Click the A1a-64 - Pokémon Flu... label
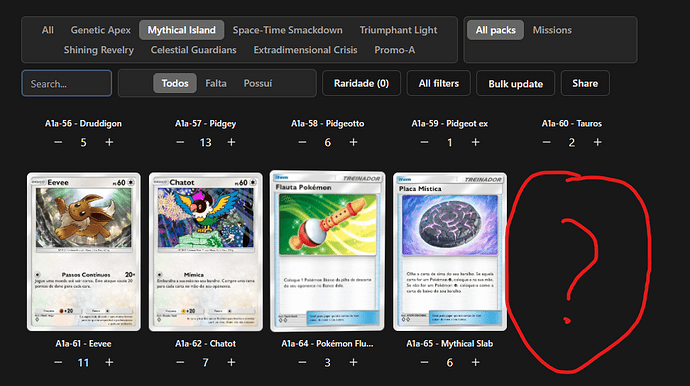 pyautogui.click(x=327, y=344)
